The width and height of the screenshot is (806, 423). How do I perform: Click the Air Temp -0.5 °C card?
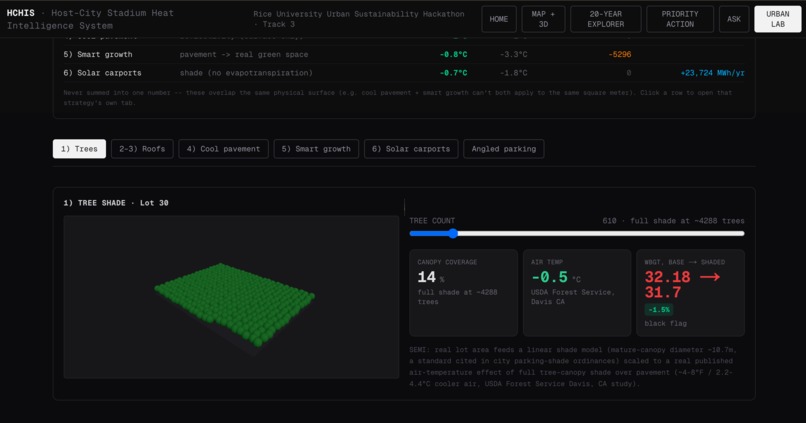tap(577, 293)
